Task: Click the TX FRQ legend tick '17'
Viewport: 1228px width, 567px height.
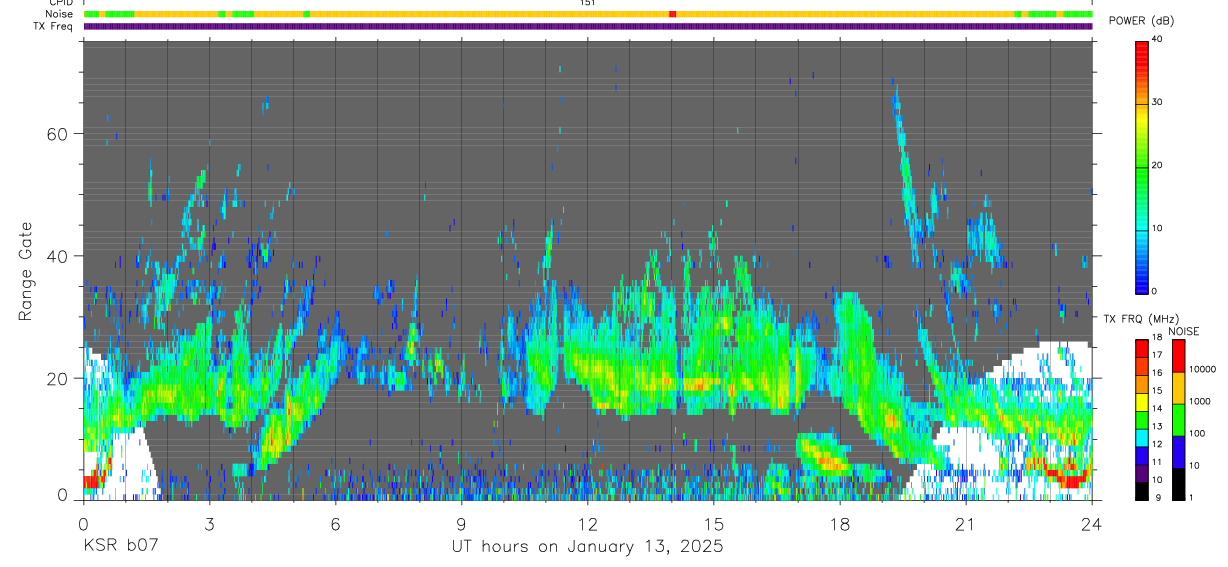Action: [x=1158, y=355]
